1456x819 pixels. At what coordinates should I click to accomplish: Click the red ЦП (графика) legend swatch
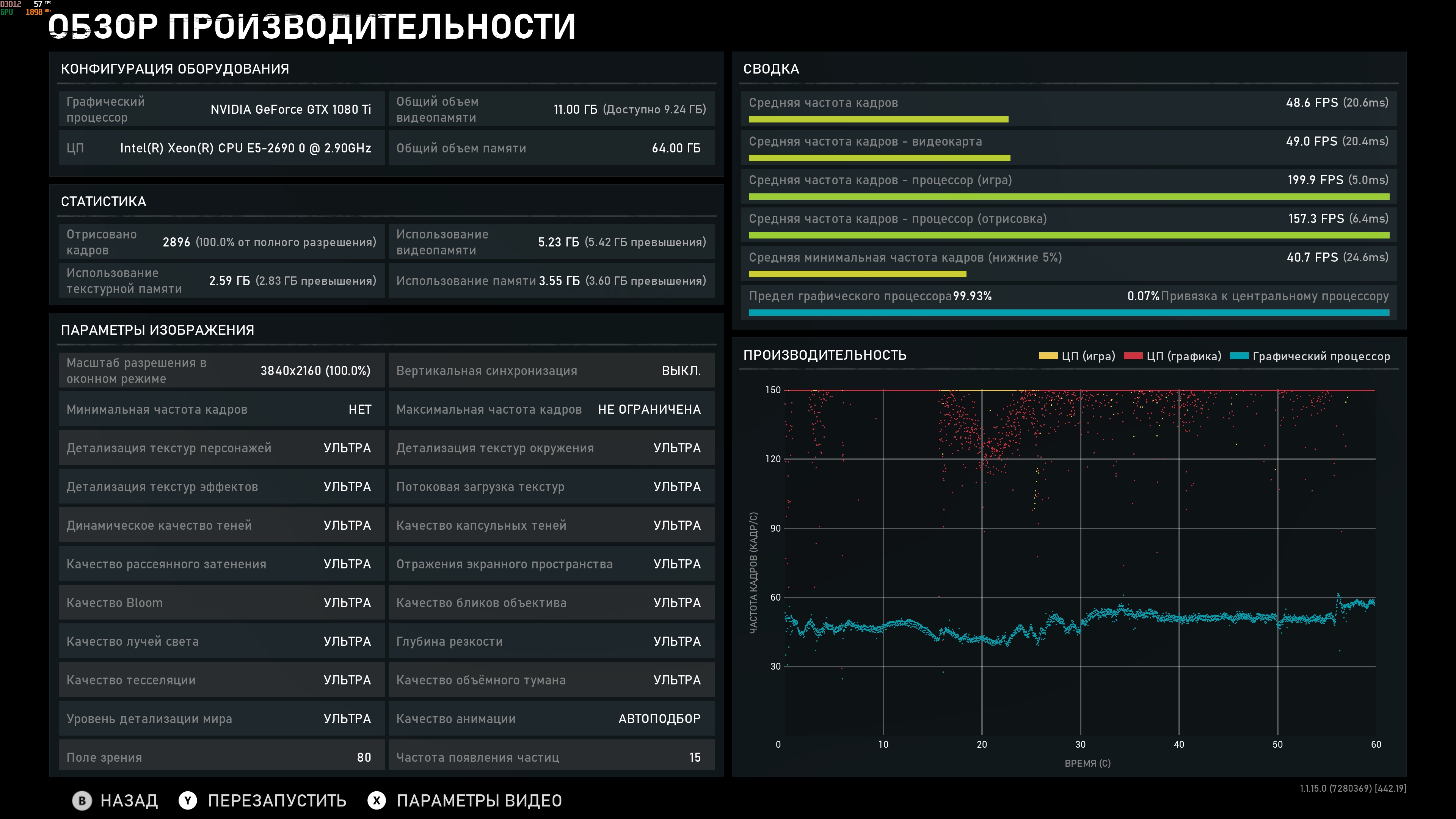pyautogui.click(x=1133, y=356)
